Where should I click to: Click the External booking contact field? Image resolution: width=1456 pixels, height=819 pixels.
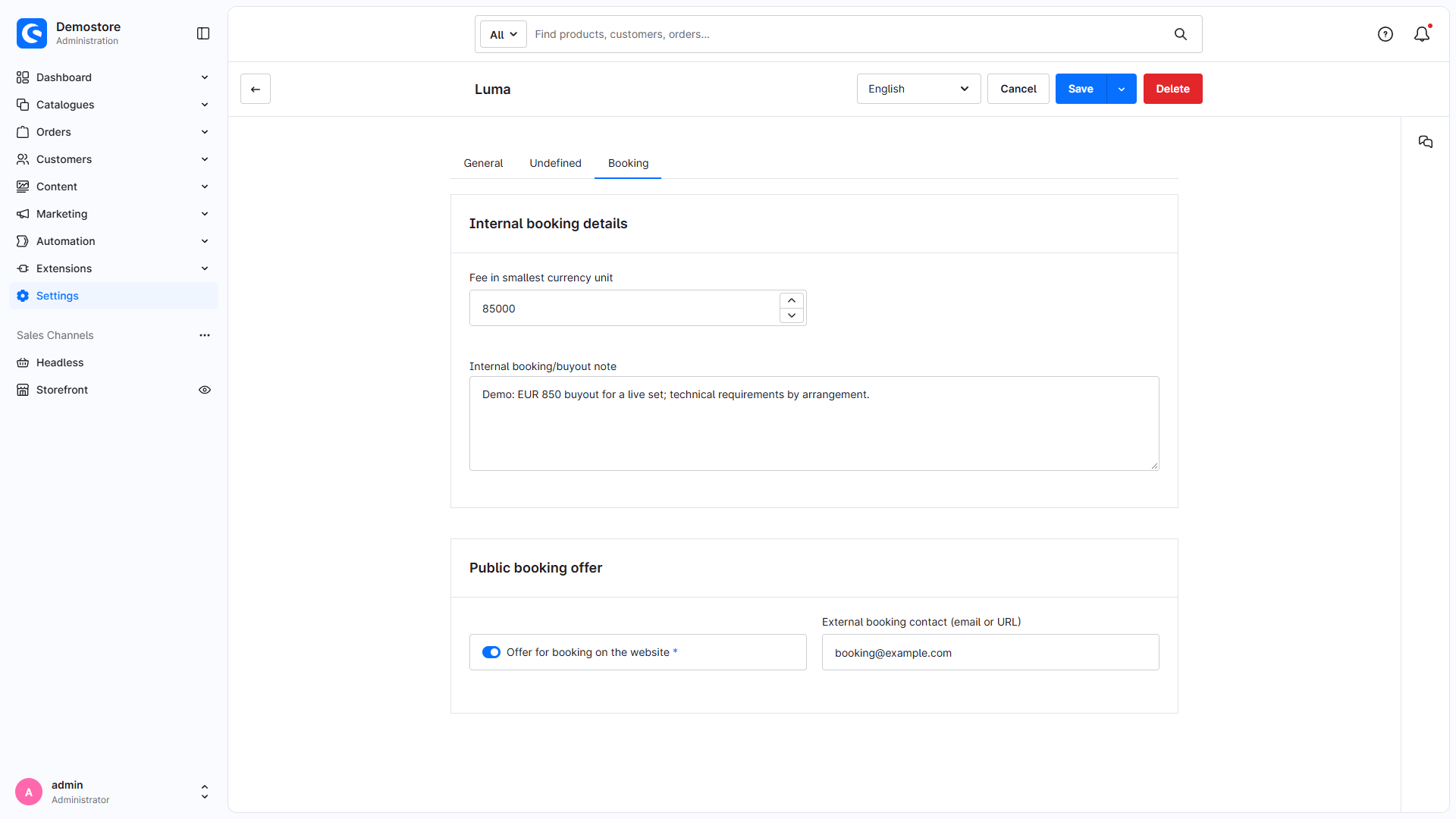[x=990, y=652]
